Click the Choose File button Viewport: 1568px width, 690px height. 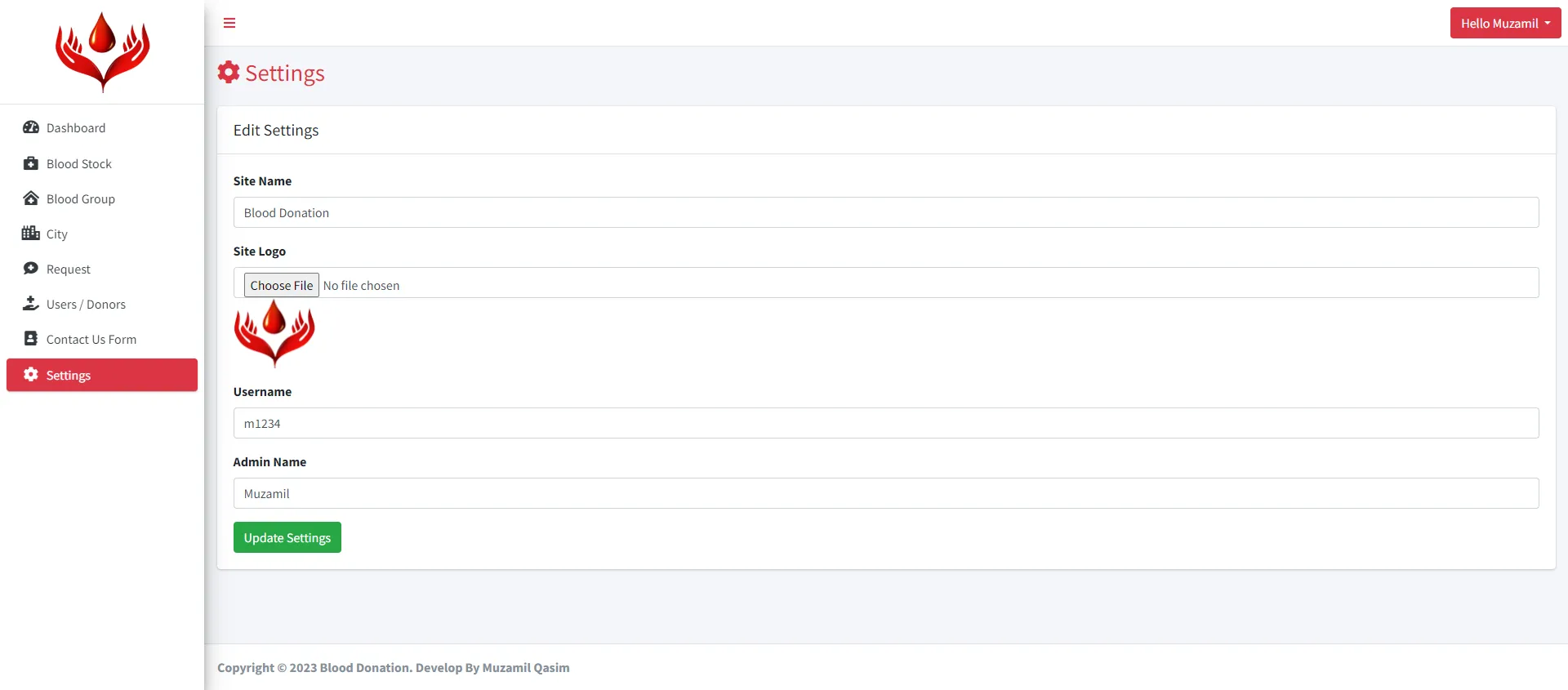pos(281,285)
